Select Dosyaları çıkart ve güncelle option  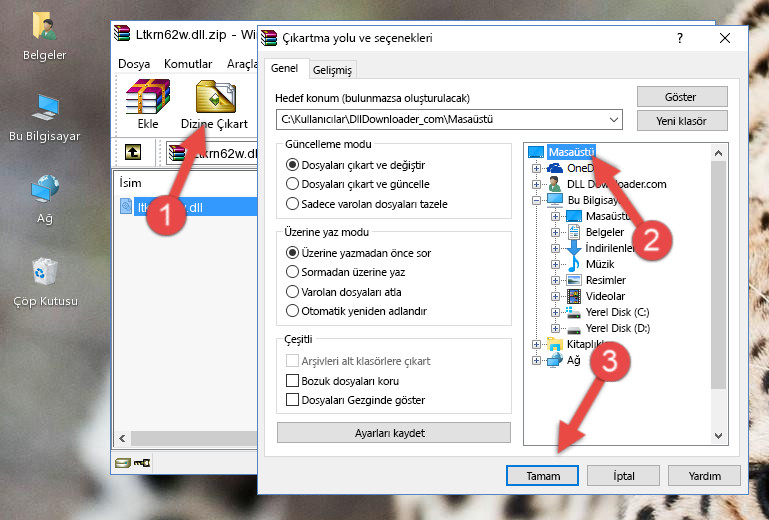point(292,184)
